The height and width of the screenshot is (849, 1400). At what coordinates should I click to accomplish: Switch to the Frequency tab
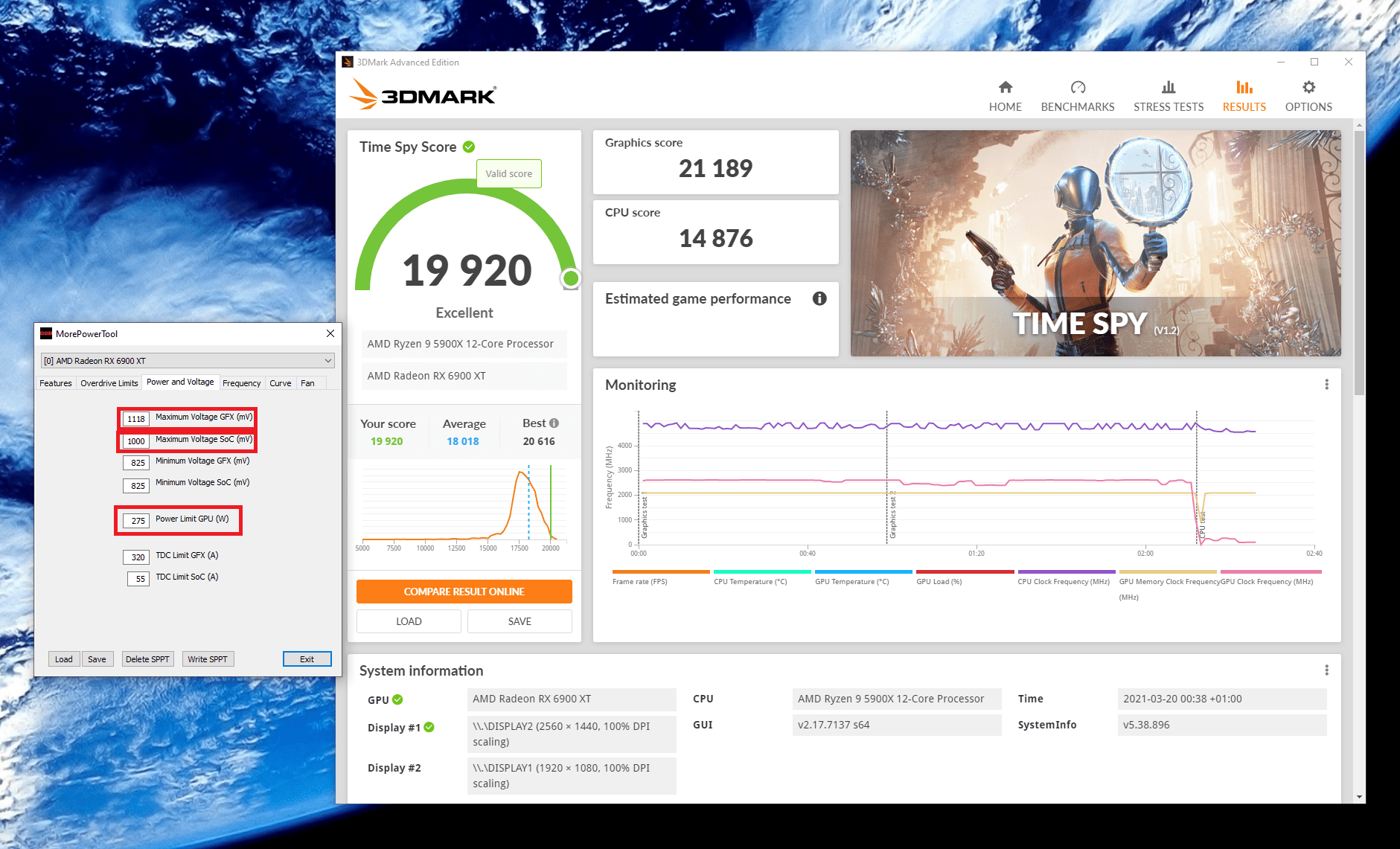click(x=242, y=383)
